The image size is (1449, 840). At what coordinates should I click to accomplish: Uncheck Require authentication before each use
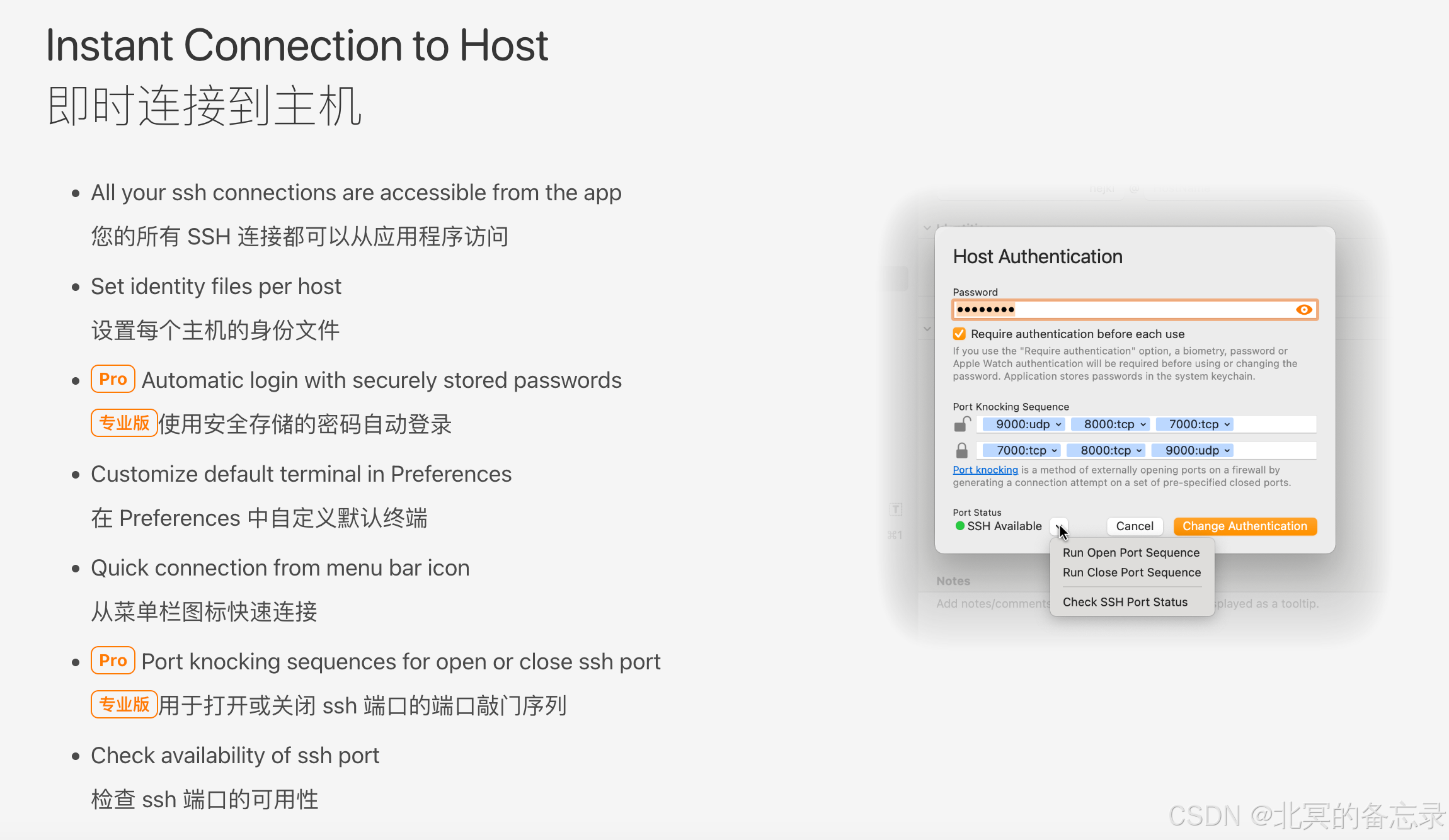959,334
